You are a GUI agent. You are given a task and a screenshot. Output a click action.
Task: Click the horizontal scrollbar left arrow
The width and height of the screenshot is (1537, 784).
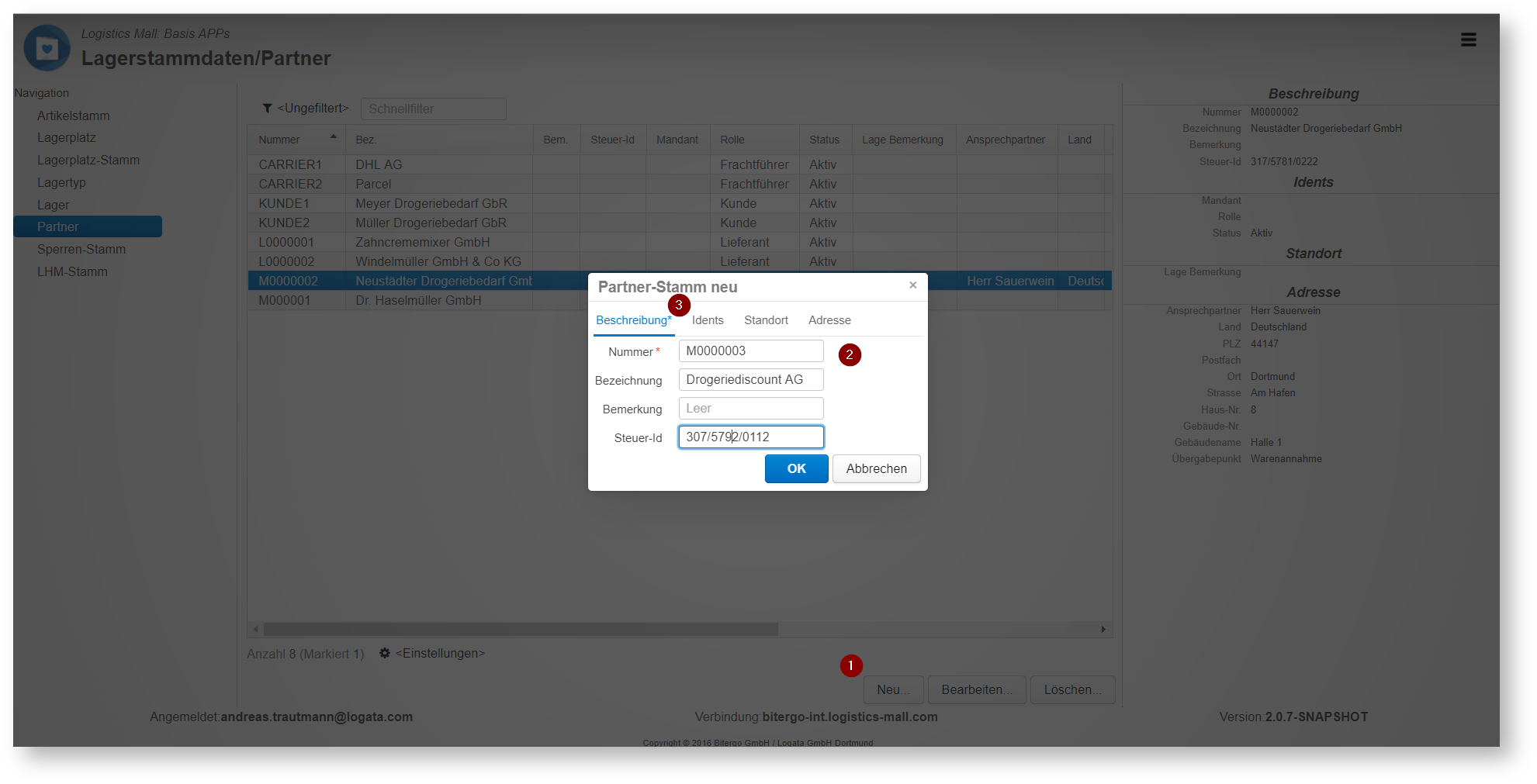[256, 630]
